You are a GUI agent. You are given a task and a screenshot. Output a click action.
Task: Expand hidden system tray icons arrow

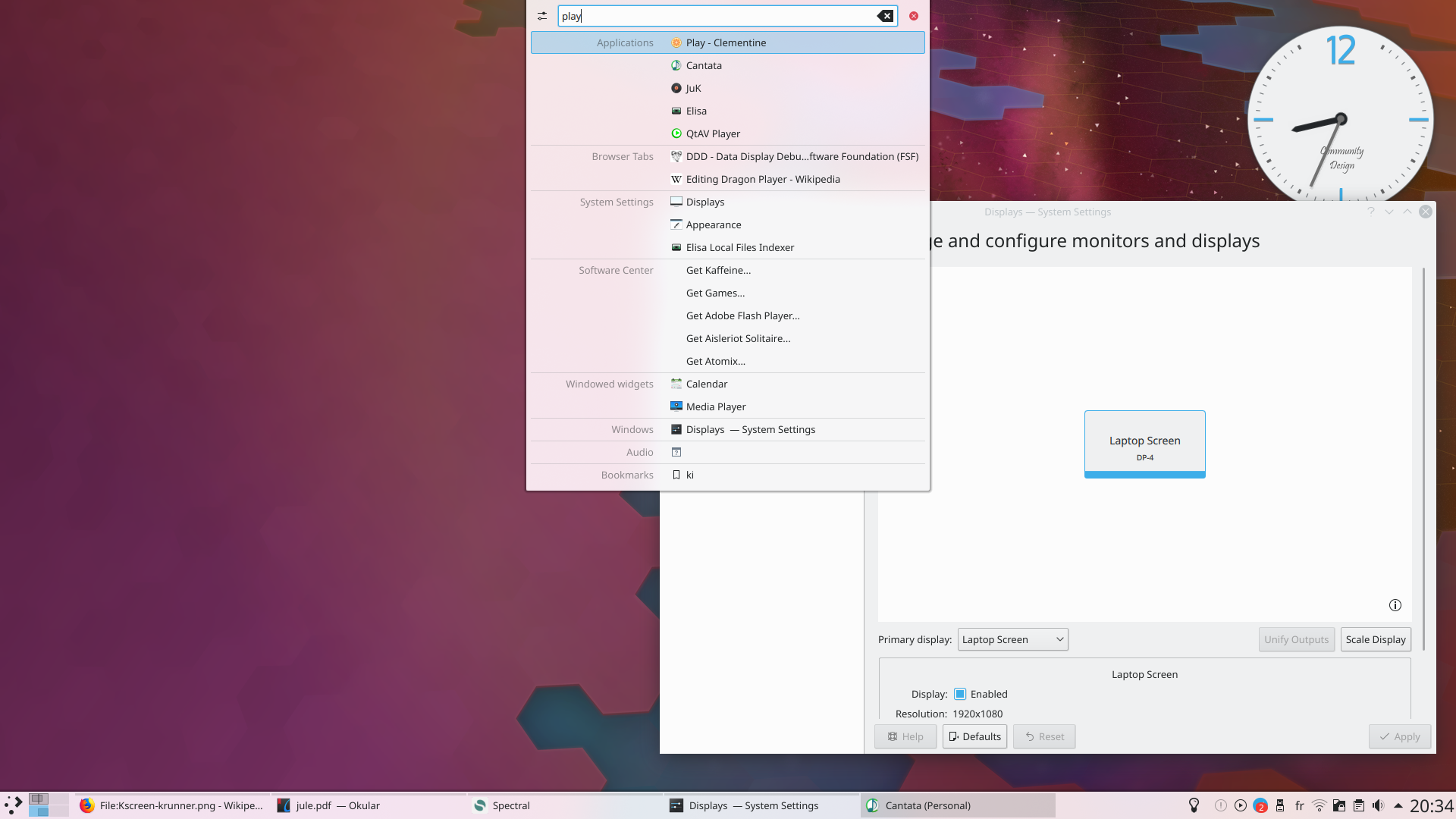(1398, 805)
